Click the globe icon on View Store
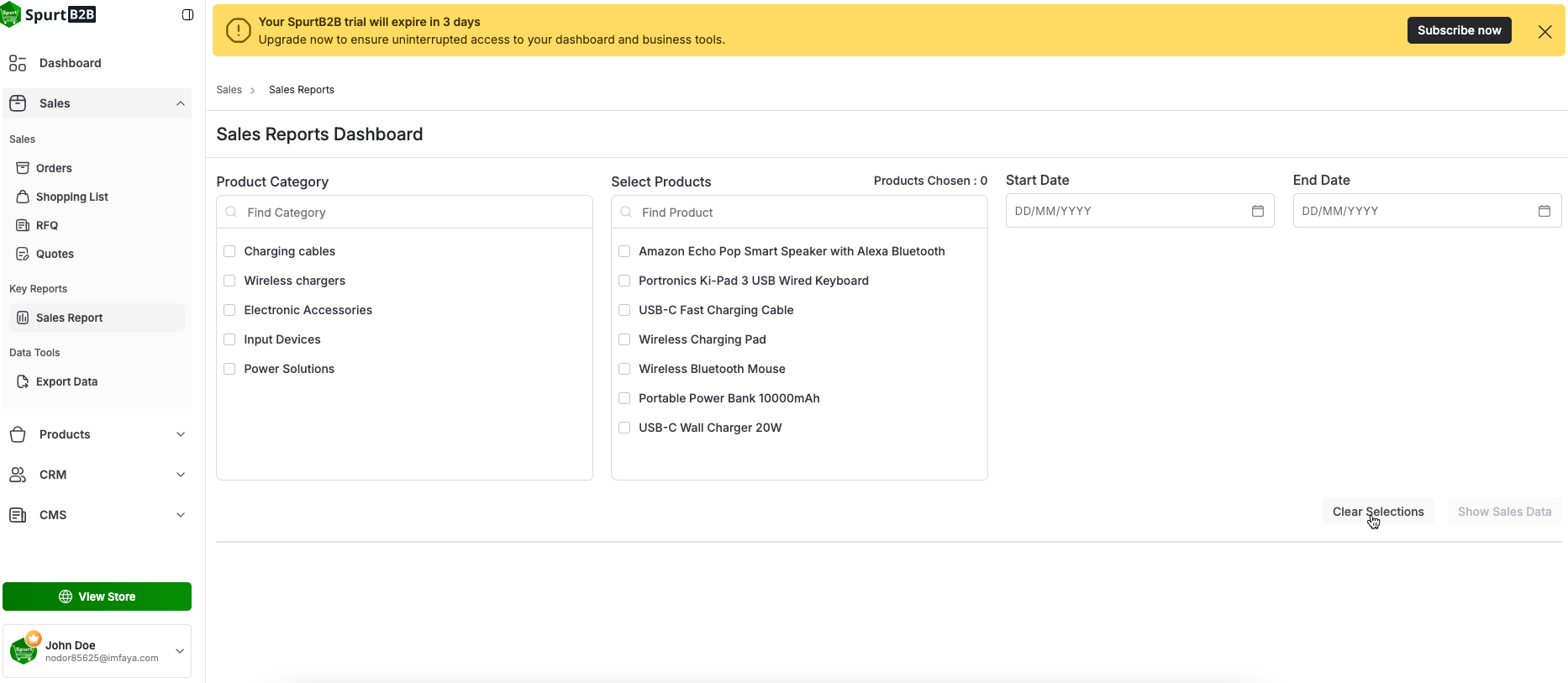The image size is (1568, 683). (66, 596)
